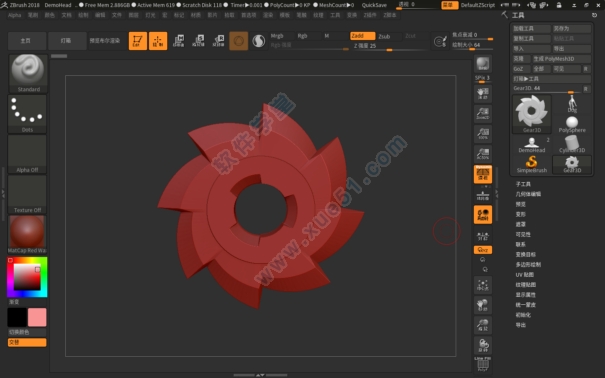Image resolution: width=605 pixels, height=378 pixels.
Task: Expand the 变形 subpalette
Action: (521, 214)
